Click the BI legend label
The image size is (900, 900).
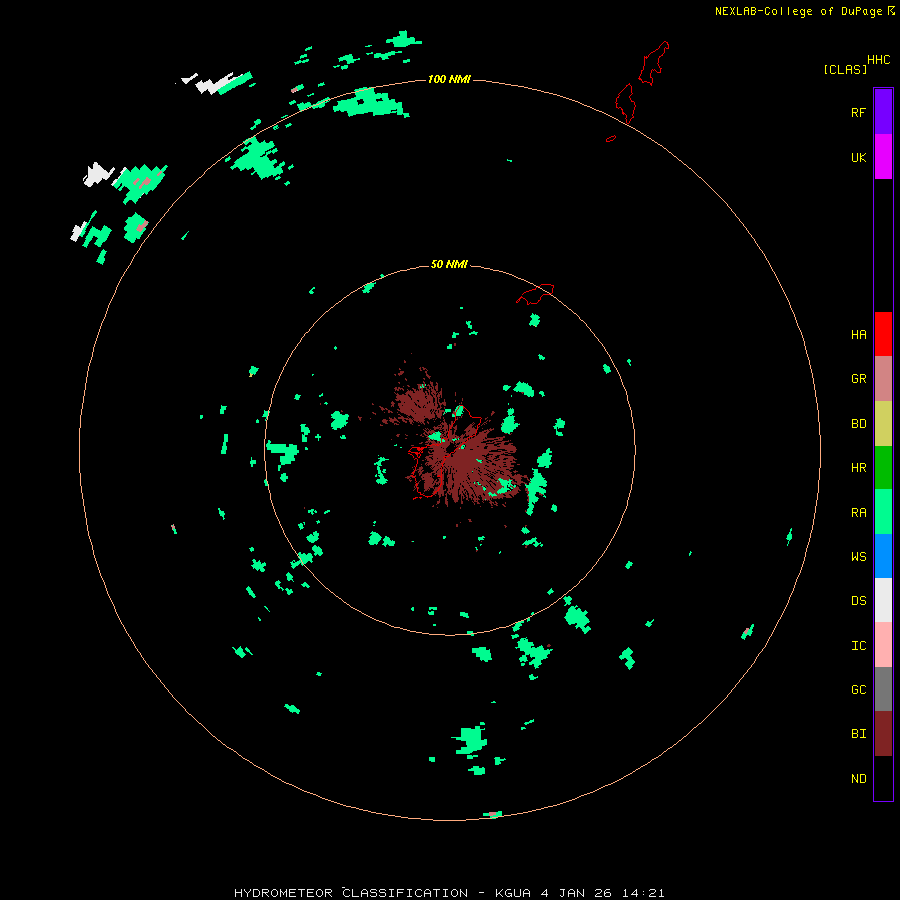859,734
